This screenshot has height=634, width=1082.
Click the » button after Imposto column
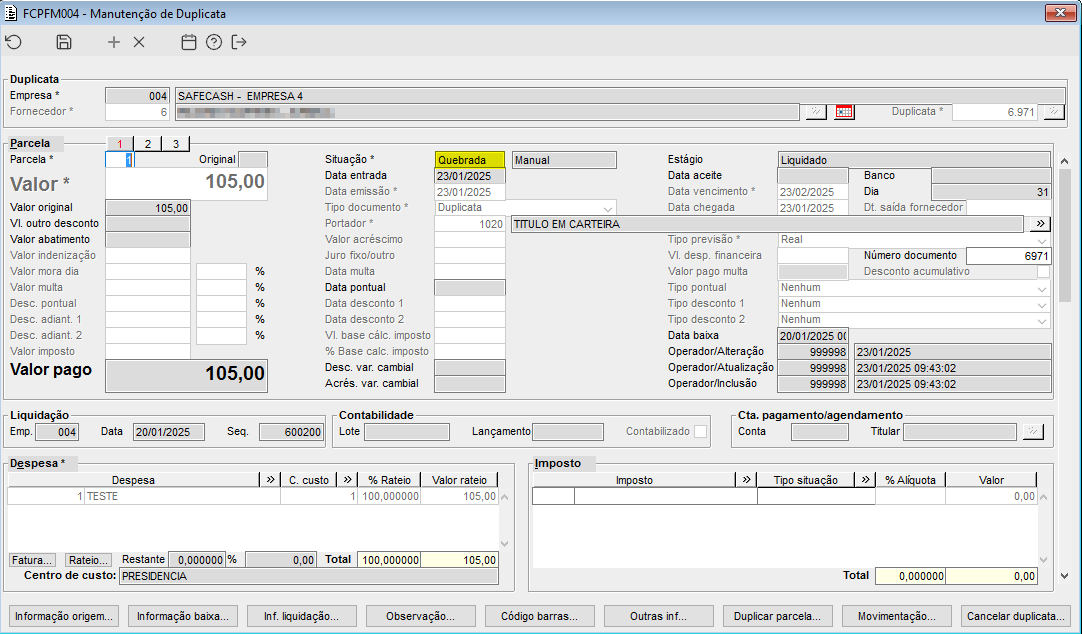pyautogui.click(x=746, y=479)
